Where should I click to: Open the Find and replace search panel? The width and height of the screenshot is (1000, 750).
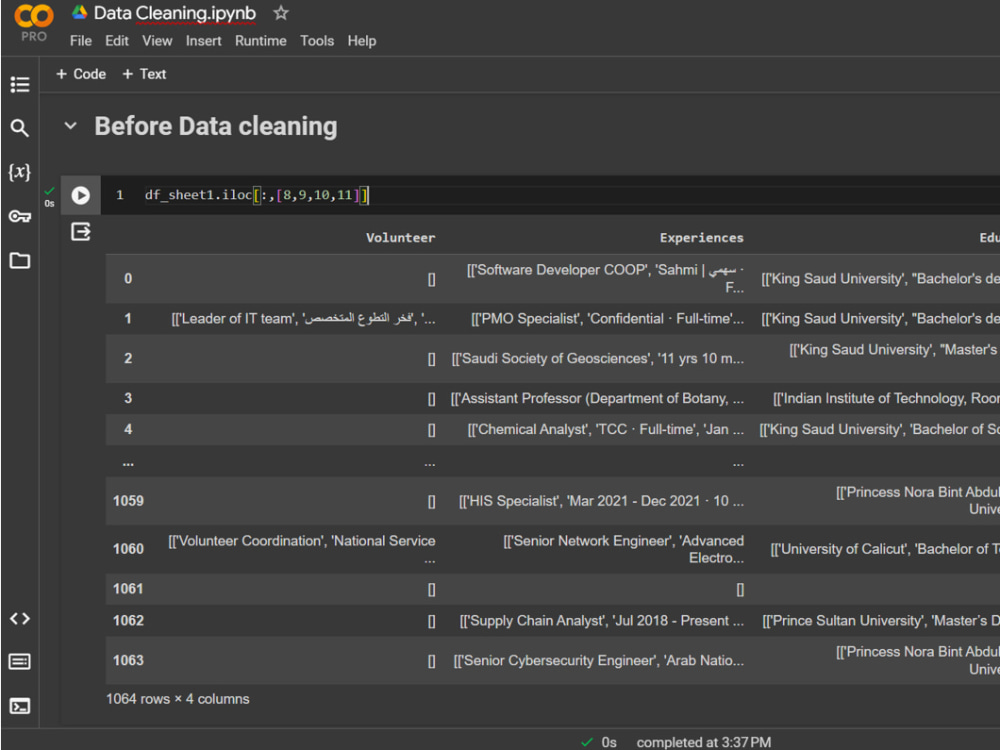[20, 128]
